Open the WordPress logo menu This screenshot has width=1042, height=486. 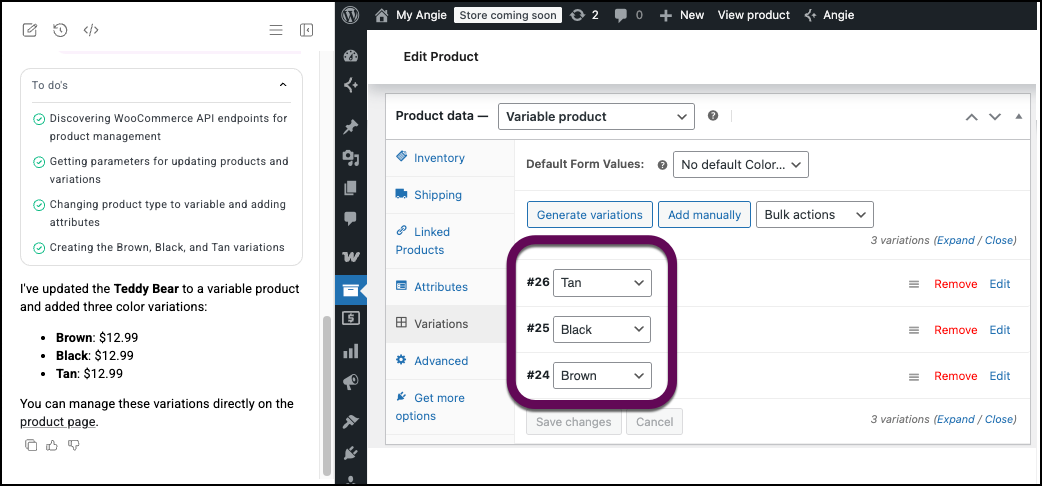(350, 15)
